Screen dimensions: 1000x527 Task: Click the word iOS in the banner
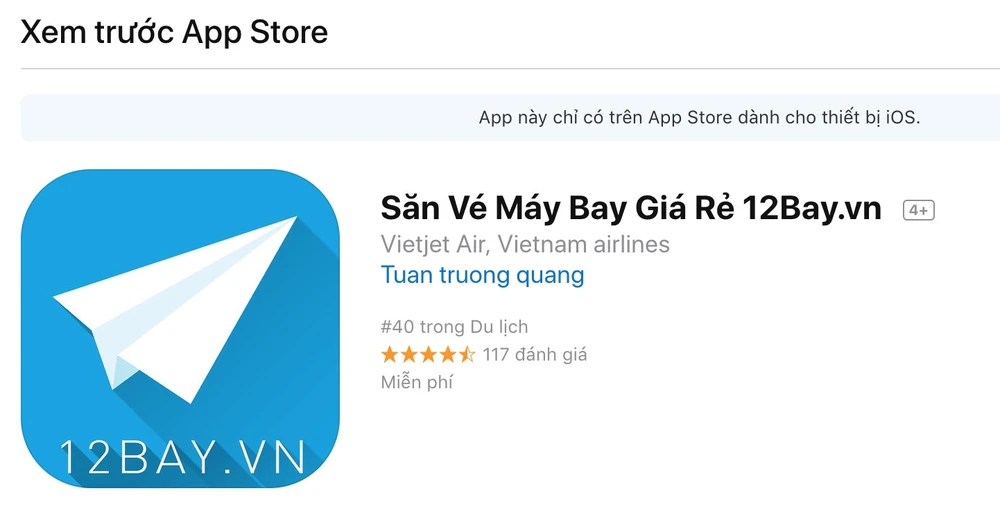coord(902,117)
